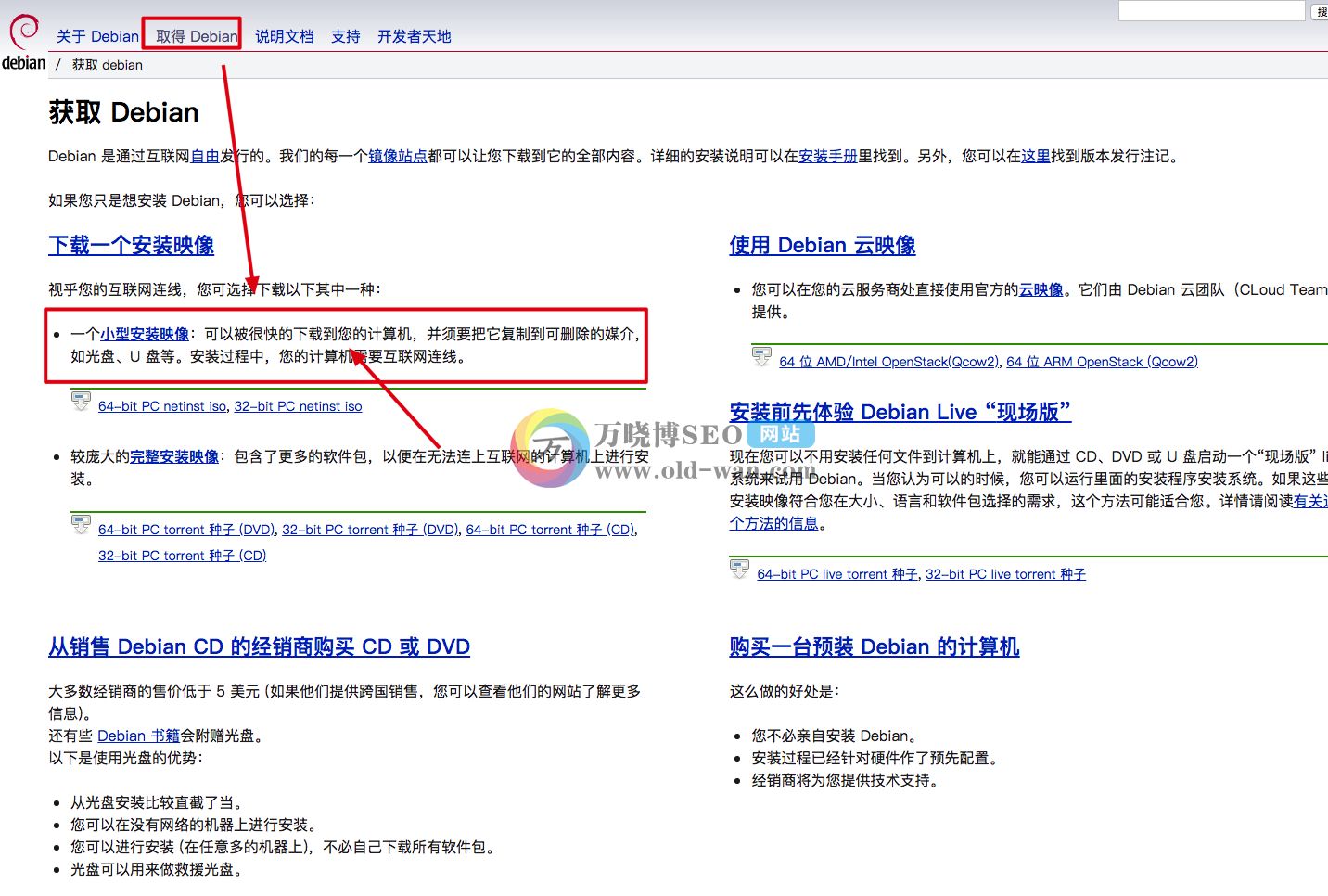Click download icon beside 64-bit PC torrent DVD
The image size is (1328, 896).
tap(82, 525)
